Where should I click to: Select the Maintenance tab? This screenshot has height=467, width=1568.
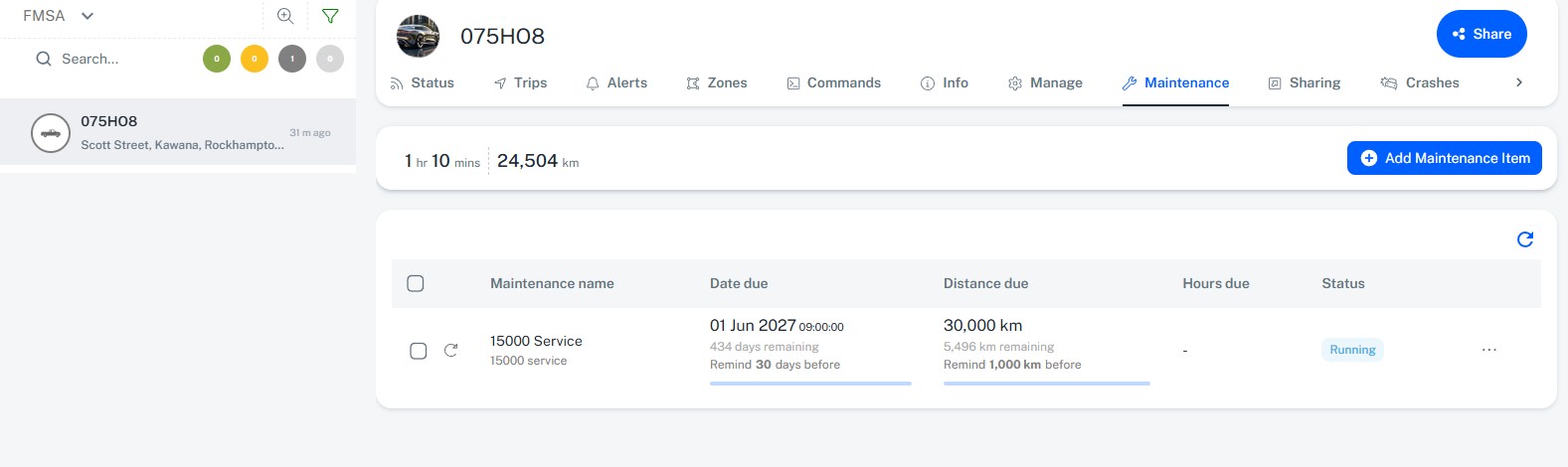click(x=1175, y=82)
